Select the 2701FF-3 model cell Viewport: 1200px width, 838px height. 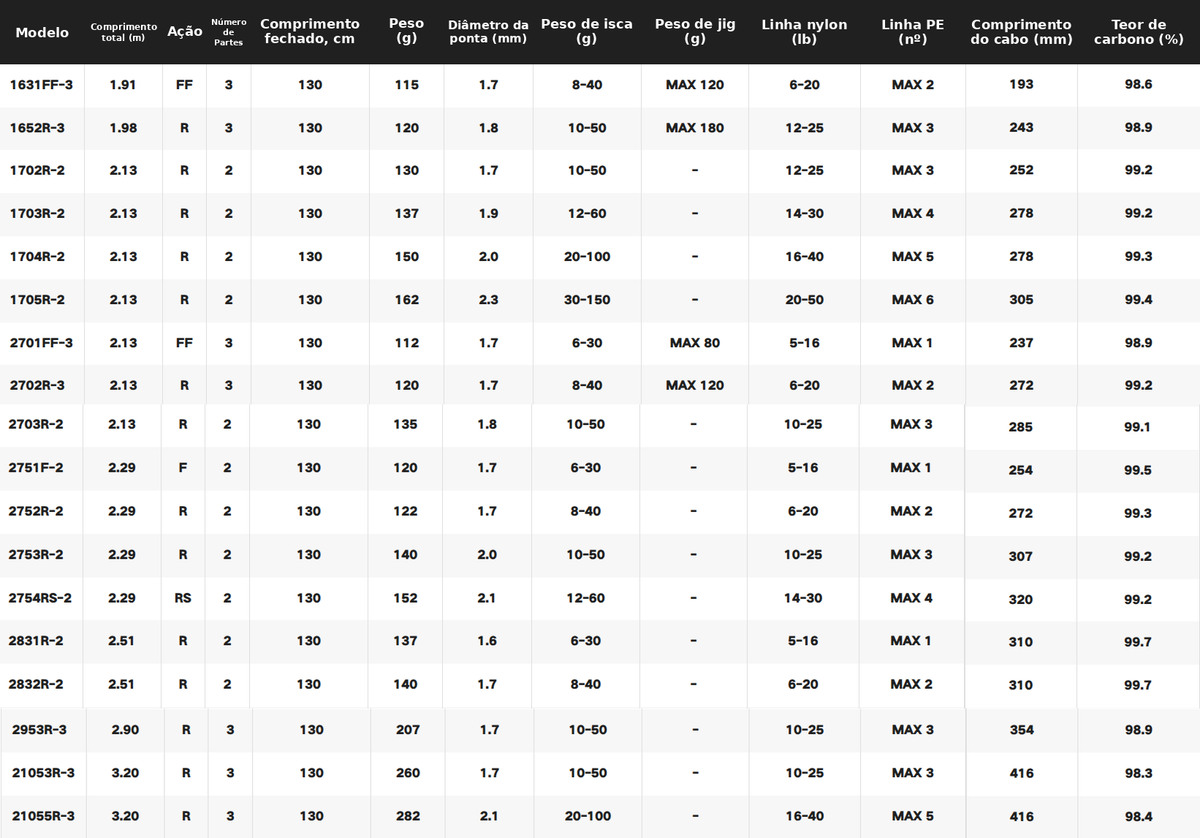click(41, 343)
